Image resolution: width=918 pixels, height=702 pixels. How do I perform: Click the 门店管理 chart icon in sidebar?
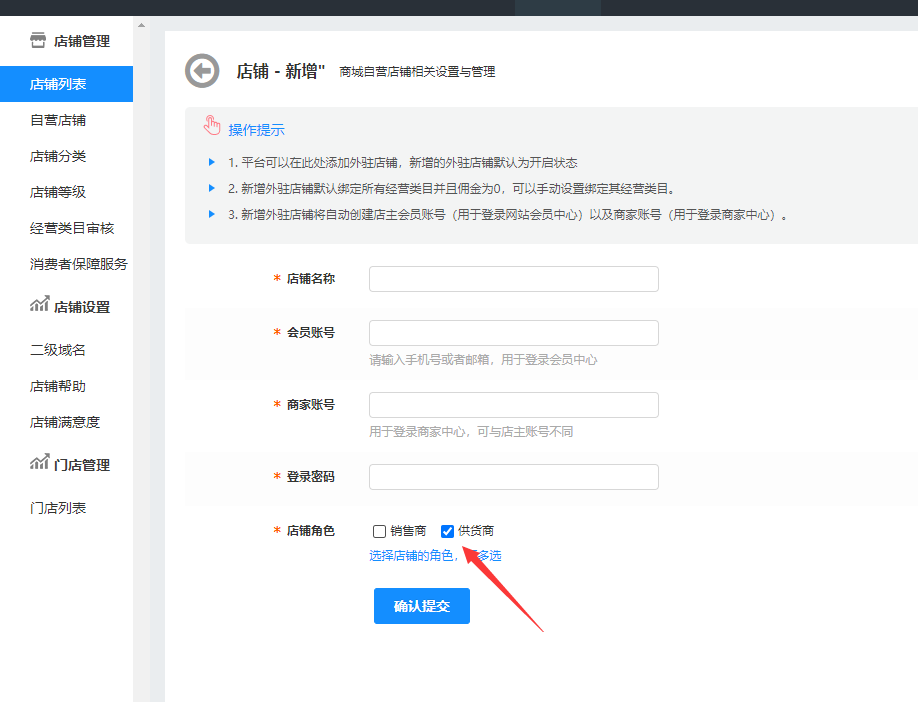click(39, 463)
